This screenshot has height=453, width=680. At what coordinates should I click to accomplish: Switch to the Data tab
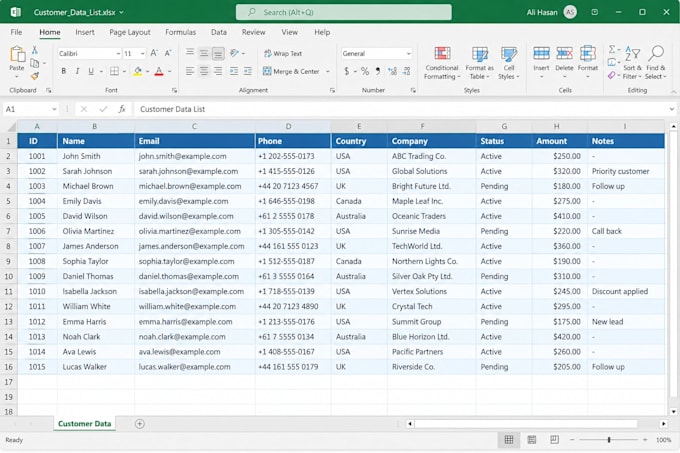coord(219,32)
